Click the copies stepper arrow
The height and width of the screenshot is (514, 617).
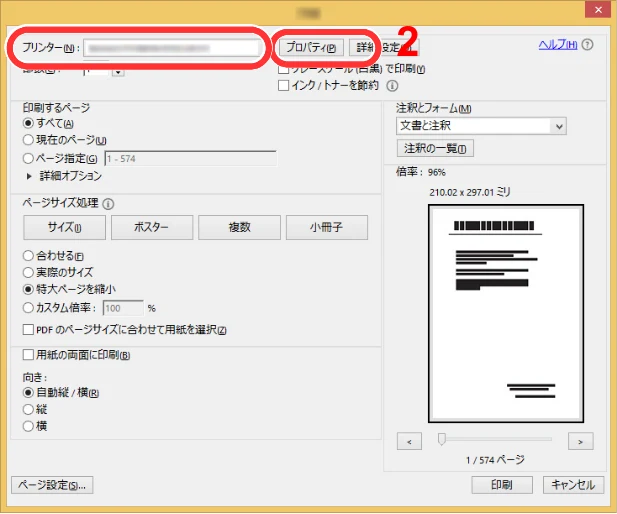click(x=118, y=72)
